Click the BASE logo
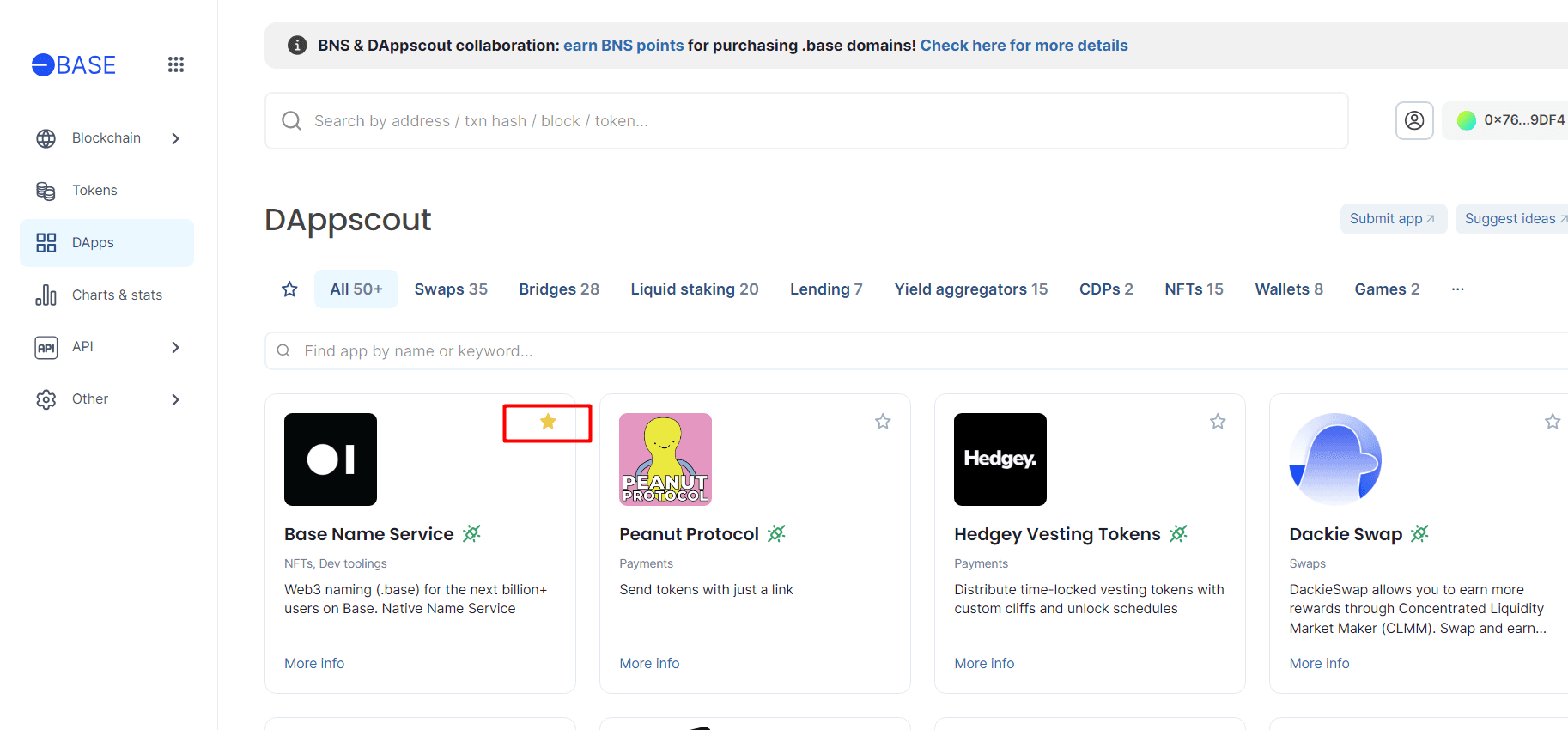Image resolution: width=1568 pixels, height=730 pixels. tap(74, 65)
